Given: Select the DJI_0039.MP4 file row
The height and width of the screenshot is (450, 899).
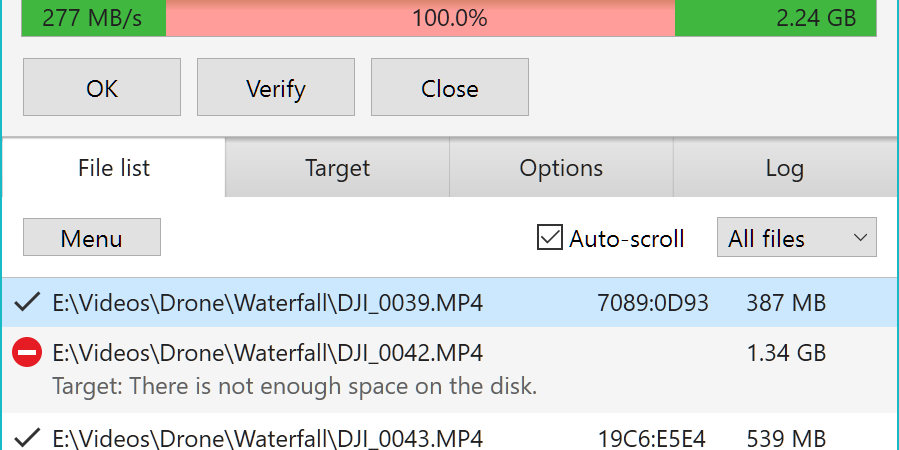Looking at the screenshot, I should pos(450,302).
